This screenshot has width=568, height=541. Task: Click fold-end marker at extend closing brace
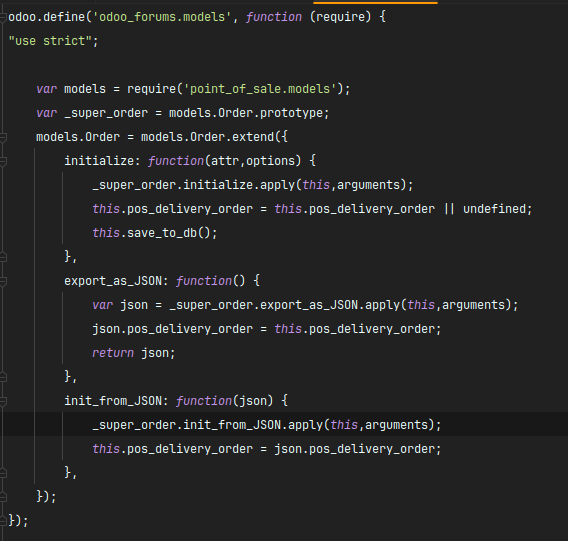(3, 497)
